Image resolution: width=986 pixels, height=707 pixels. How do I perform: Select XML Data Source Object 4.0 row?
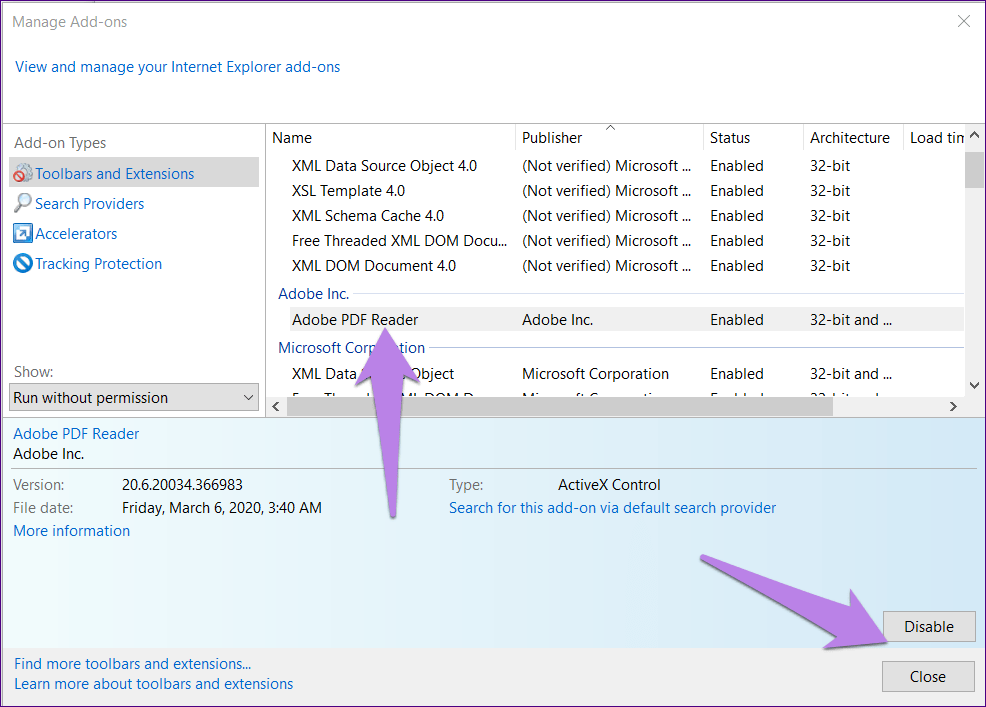[384, 166]
